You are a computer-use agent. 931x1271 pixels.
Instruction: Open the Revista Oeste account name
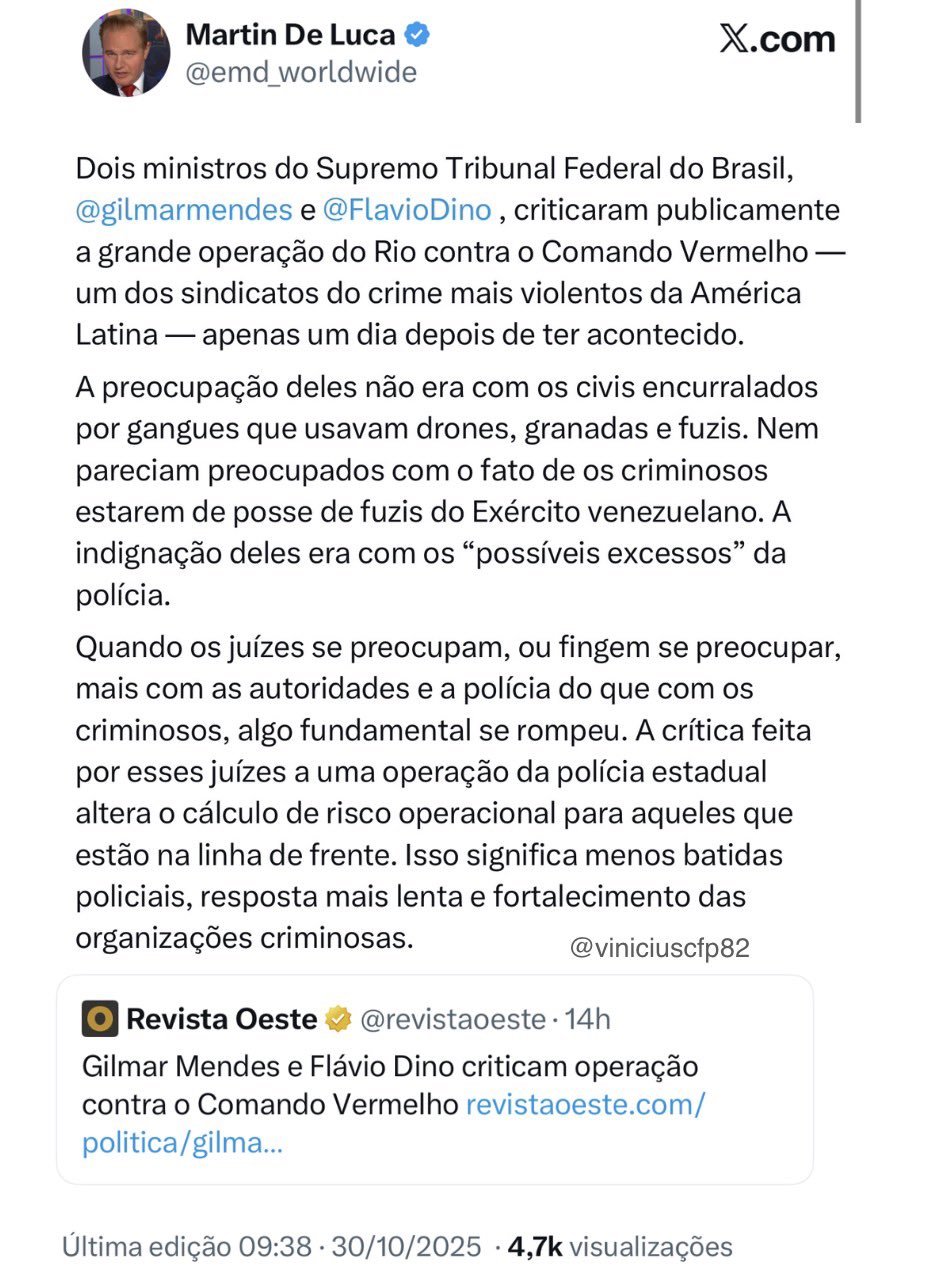coord(221,1019)
